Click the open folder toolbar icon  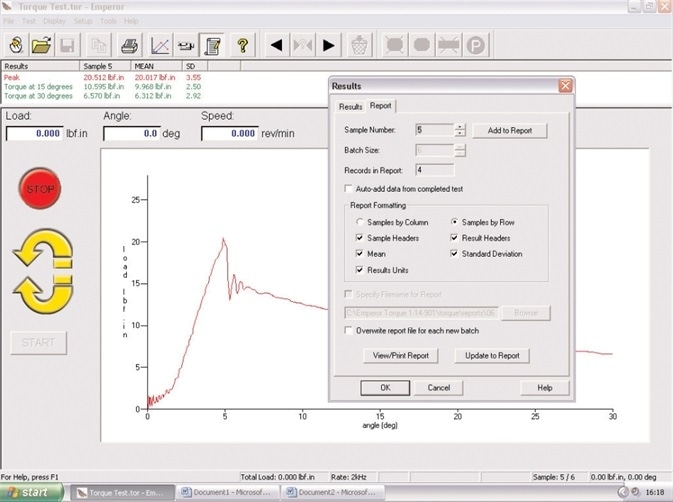point(42,45)
